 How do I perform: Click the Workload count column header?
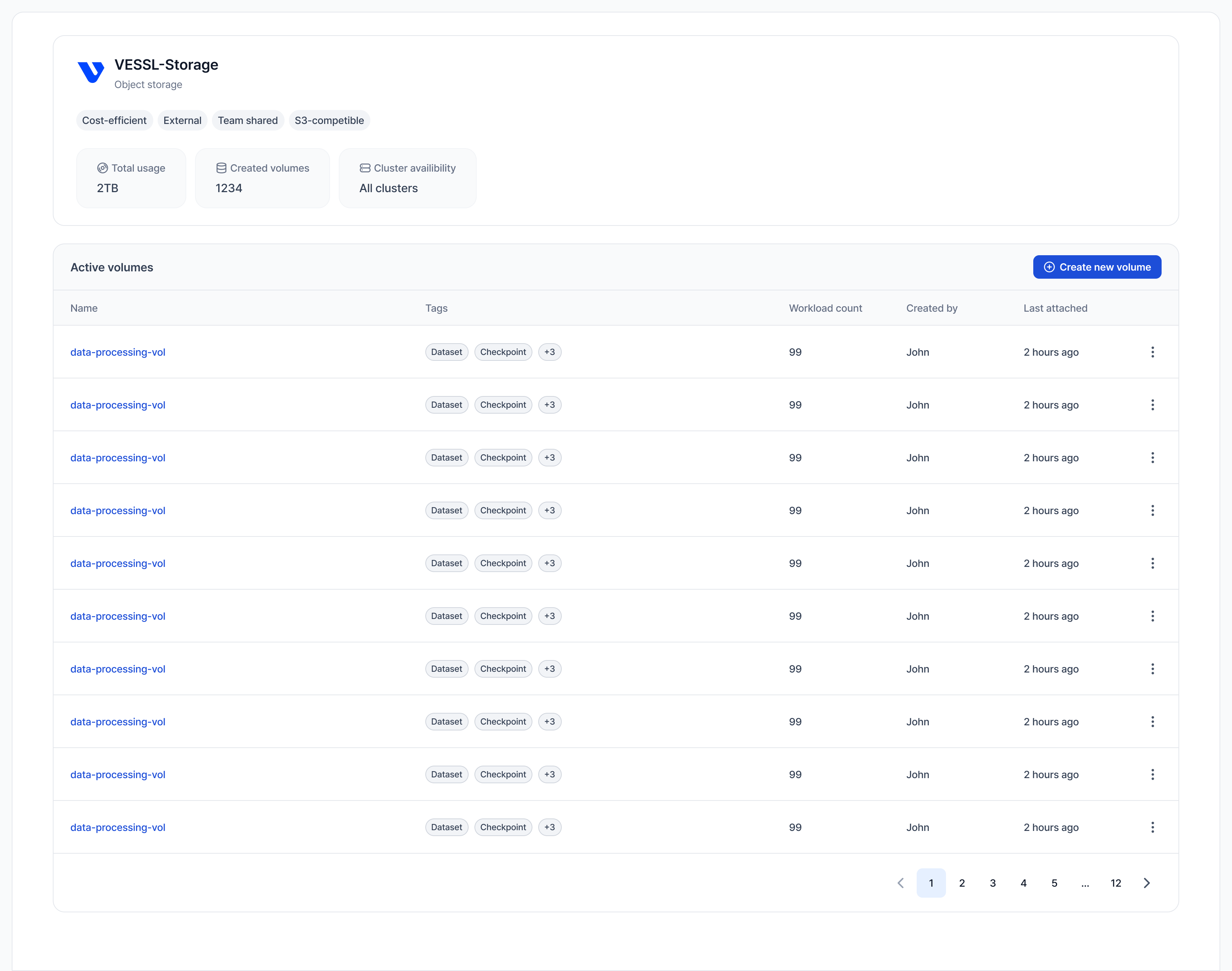(825, 308)
